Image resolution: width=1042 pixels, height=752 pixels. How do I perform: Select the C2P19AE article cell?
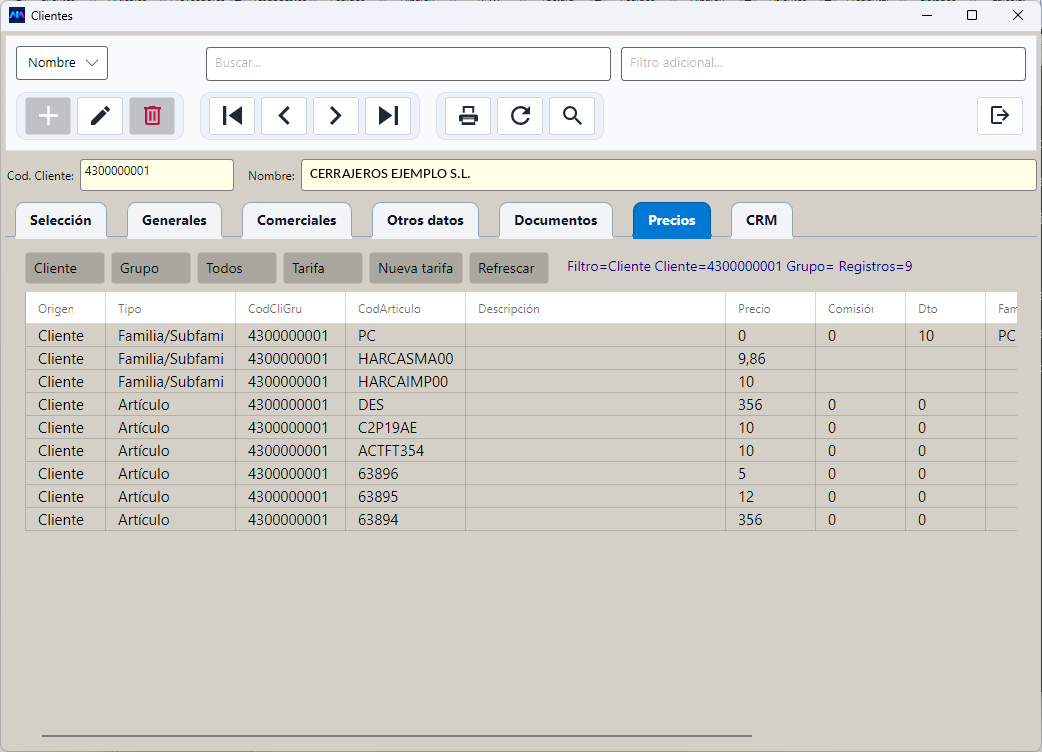pos(405,428)
